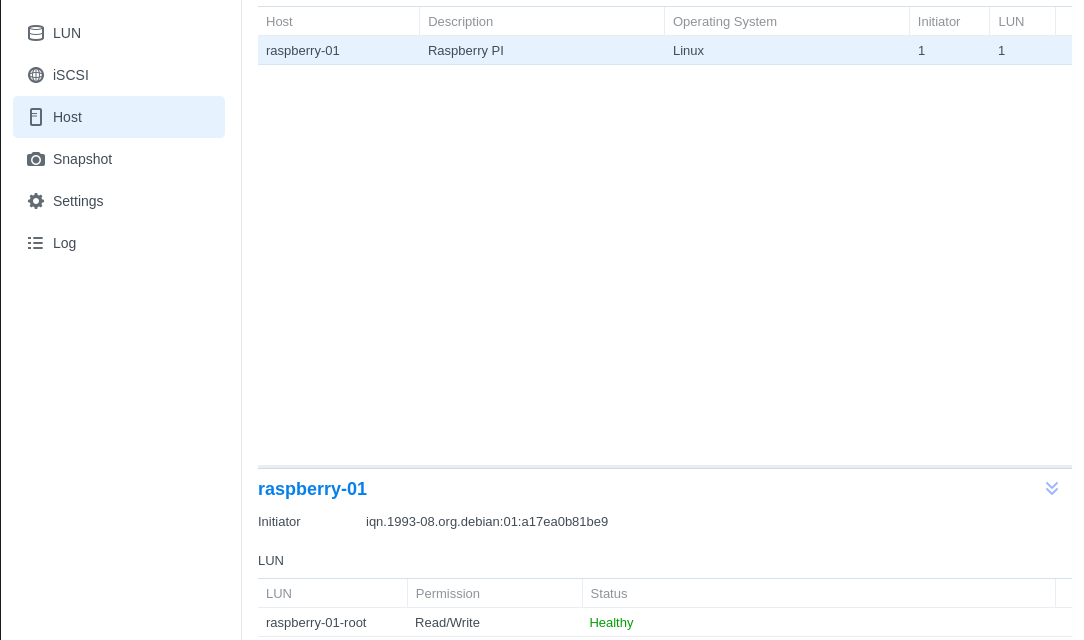This screenshot has width=1084, height=640.
Task: Click the Snapshot camera icon
Action: pos(36,159)
